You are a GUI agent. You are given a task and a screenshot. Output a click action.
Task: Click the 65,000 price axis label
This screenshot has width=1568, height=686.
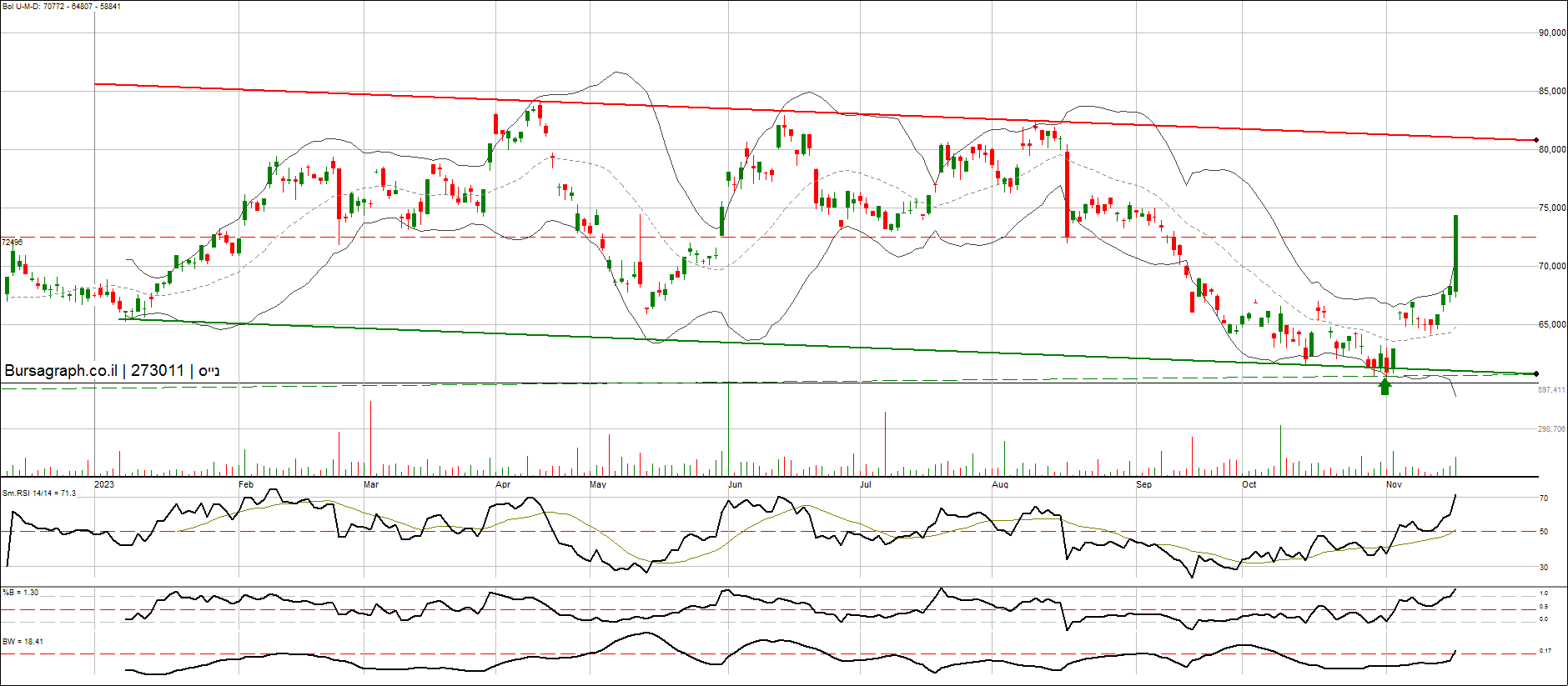tap(1551, 325)
